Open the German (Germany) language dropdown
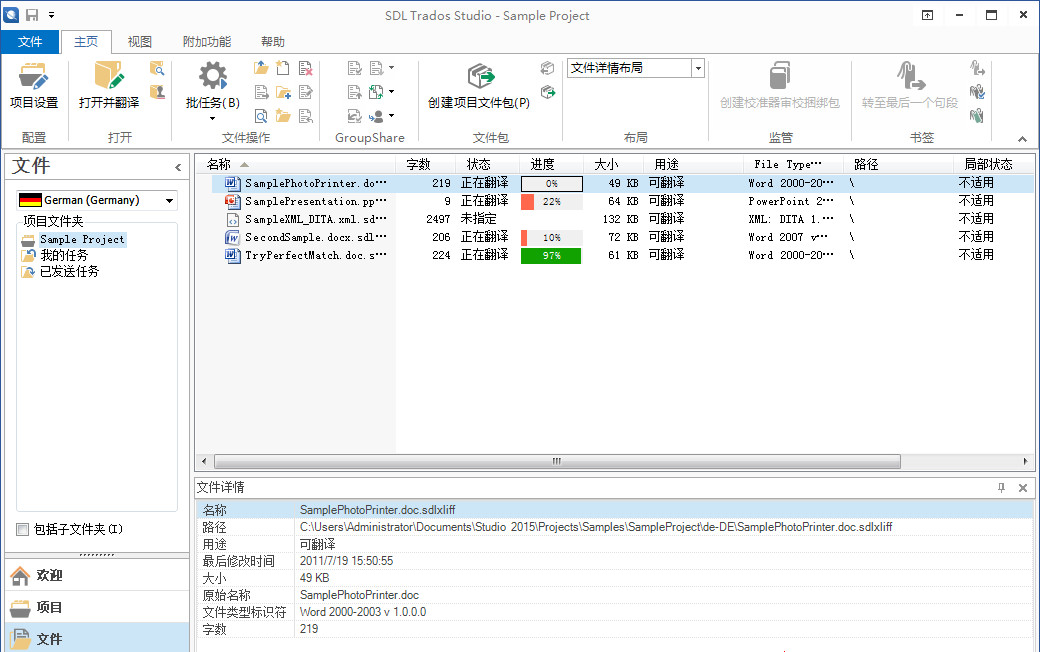Screen dimensions: 1040x652 pos(170,200)
